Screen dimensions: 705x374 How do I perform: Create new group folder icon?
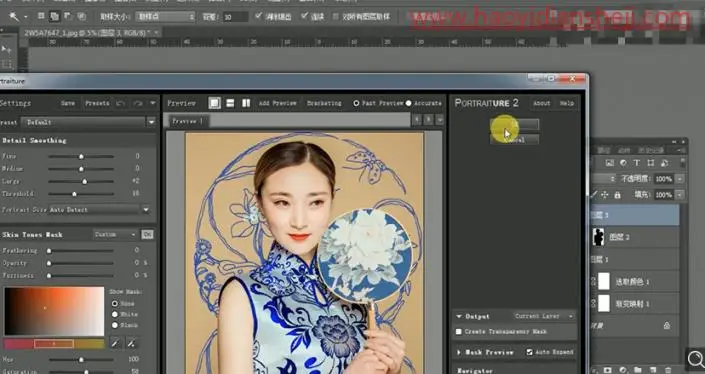coord(638,370)
